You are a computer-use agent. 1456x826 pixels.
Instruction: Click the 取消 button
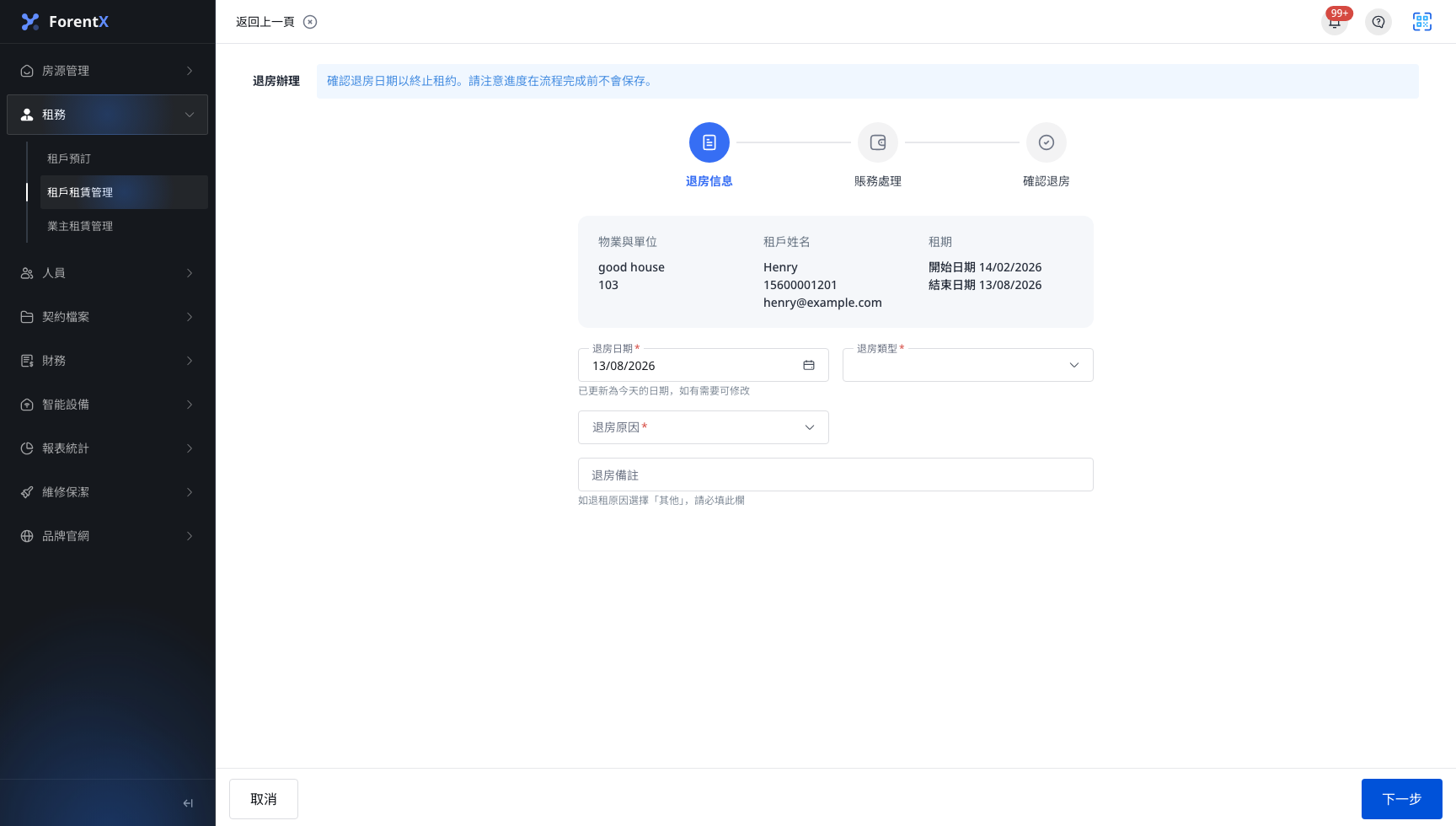coord(264,799)
